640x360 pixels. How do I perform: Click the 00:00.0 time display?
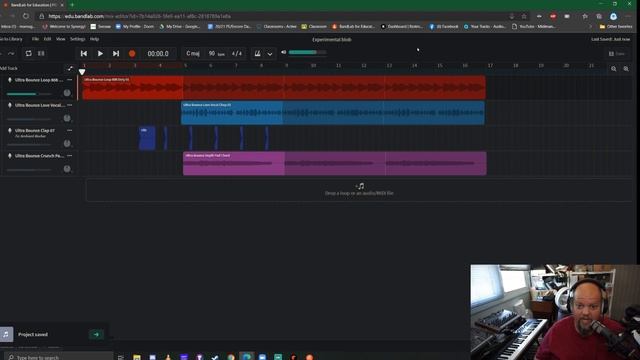tap(158, 53)
